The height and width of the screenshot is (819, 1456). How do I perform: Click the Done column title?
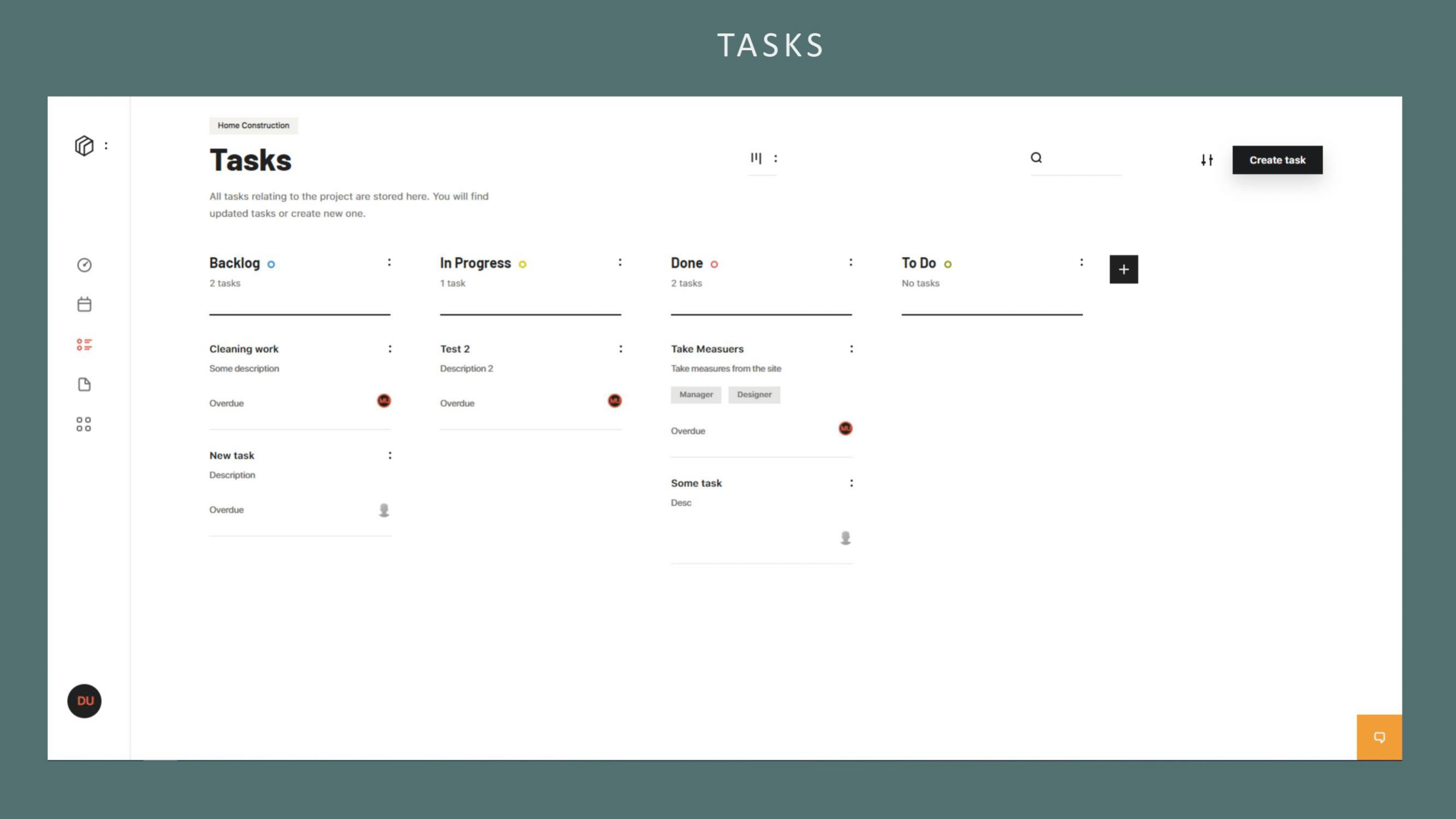687,263
